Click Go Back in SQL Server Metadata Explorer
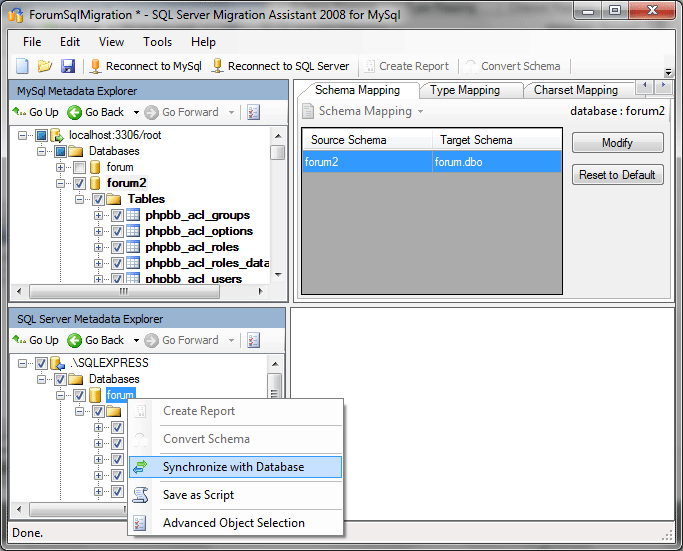Image resolution: width=683 pixels, height=551 pixels. click(x=96, y=340)
